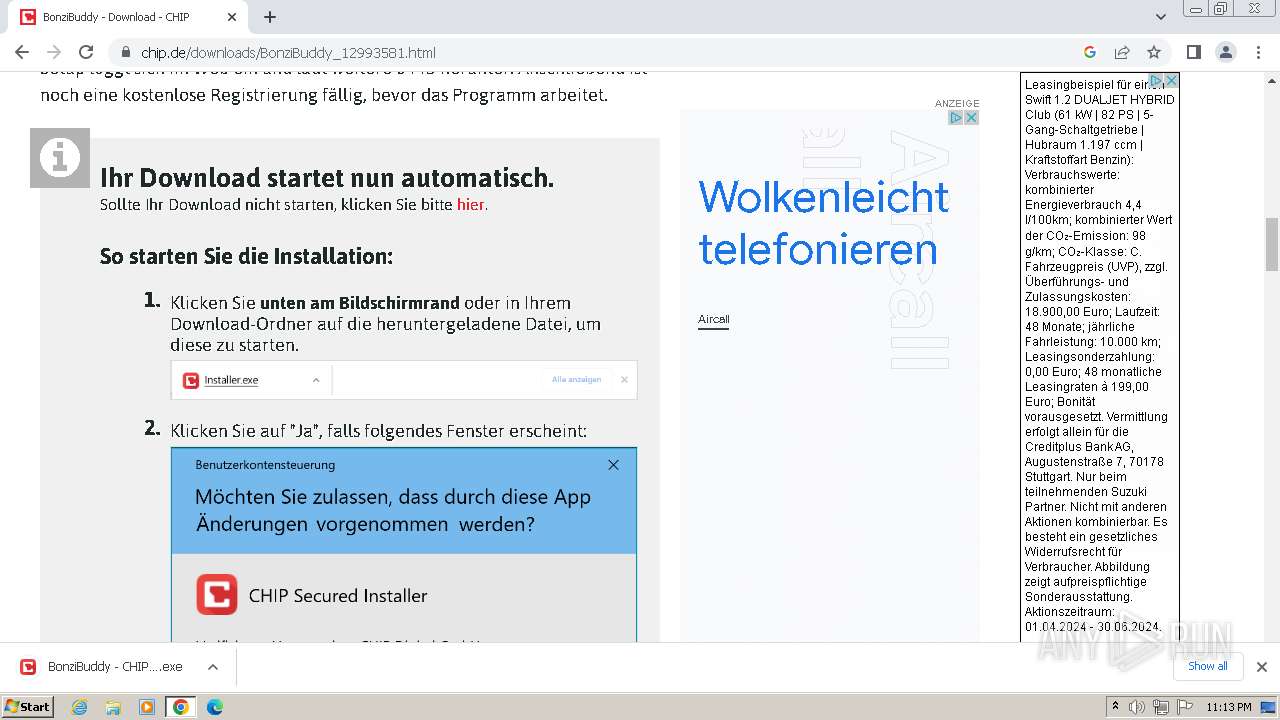Click the site information lock icon

[x=125, y=52]
